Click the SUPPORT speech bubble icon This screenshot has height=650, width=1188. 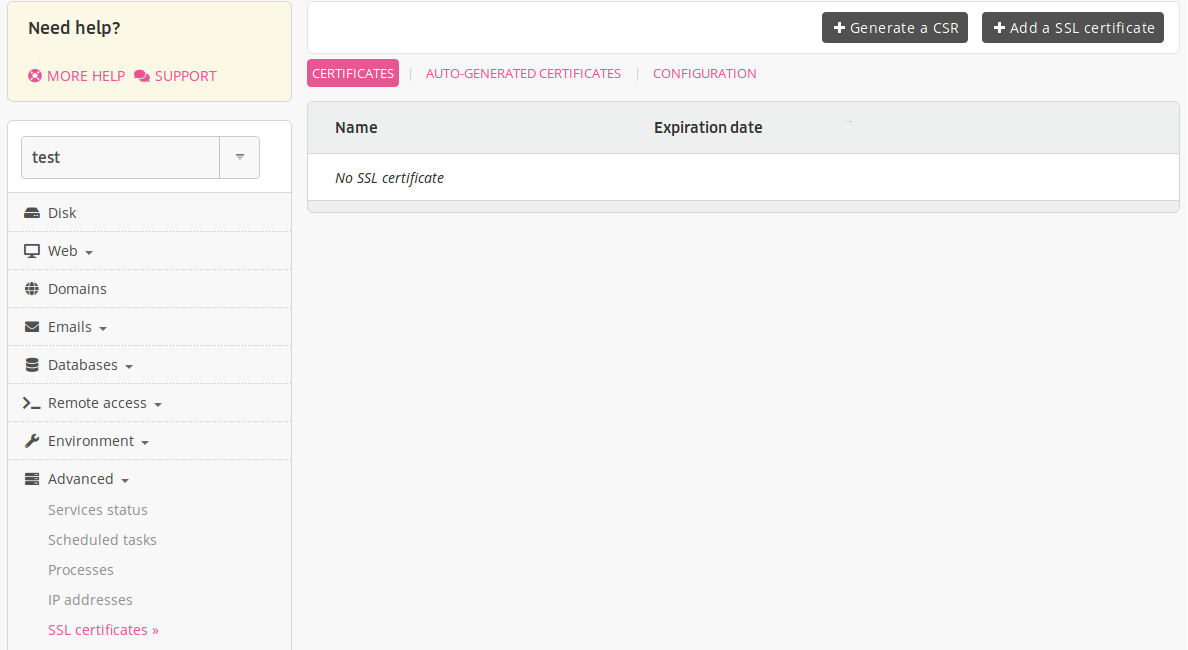coord(140,75)
